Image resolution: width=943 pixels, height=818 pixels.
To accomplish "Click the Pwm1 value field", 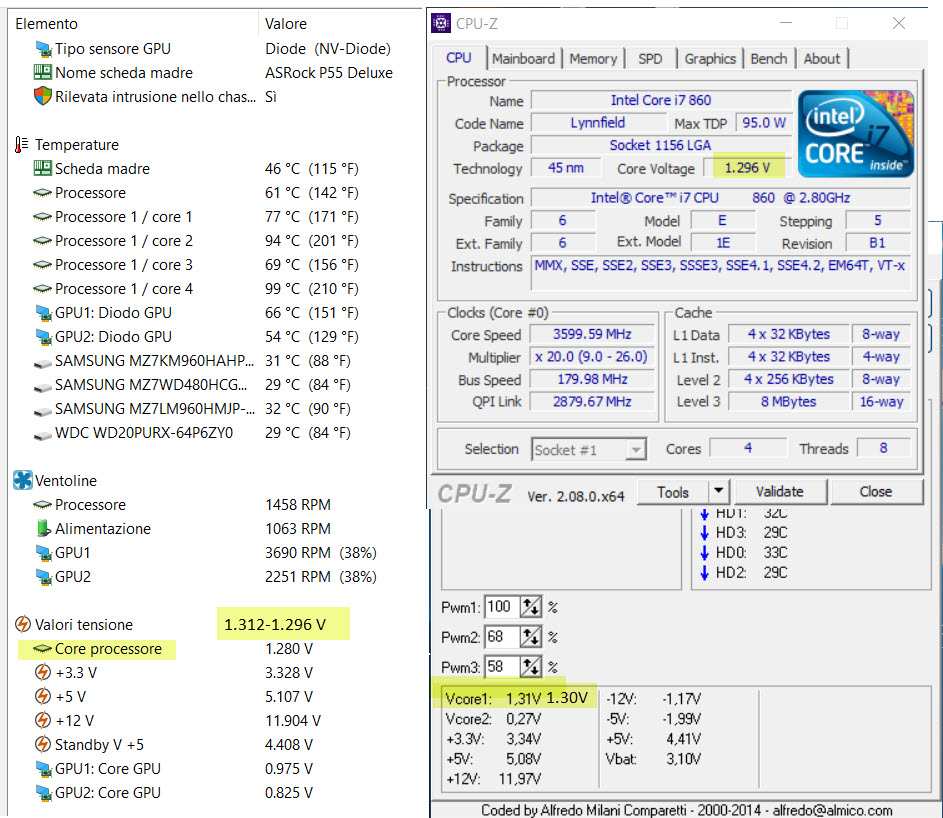I will tap(503, 607).
